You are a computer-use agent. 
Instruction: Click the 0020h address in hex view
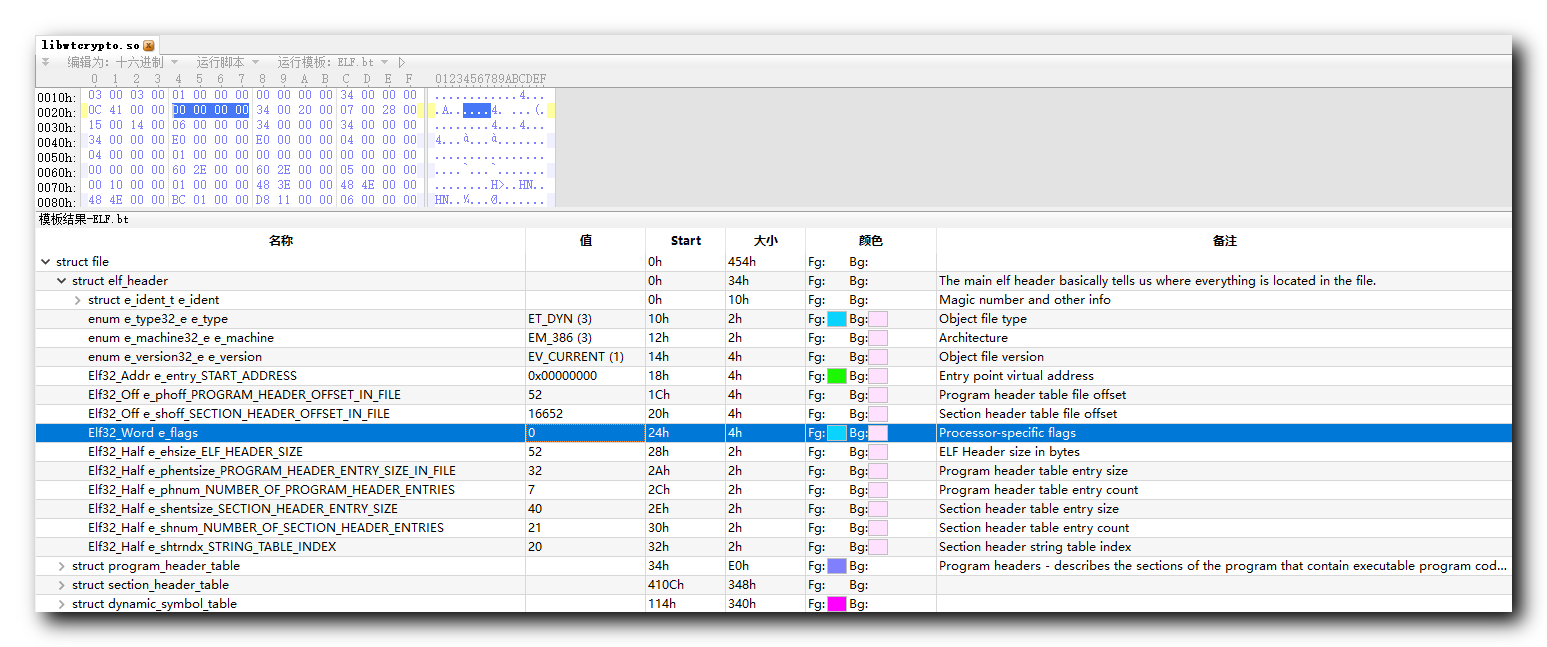pos(56,112)
